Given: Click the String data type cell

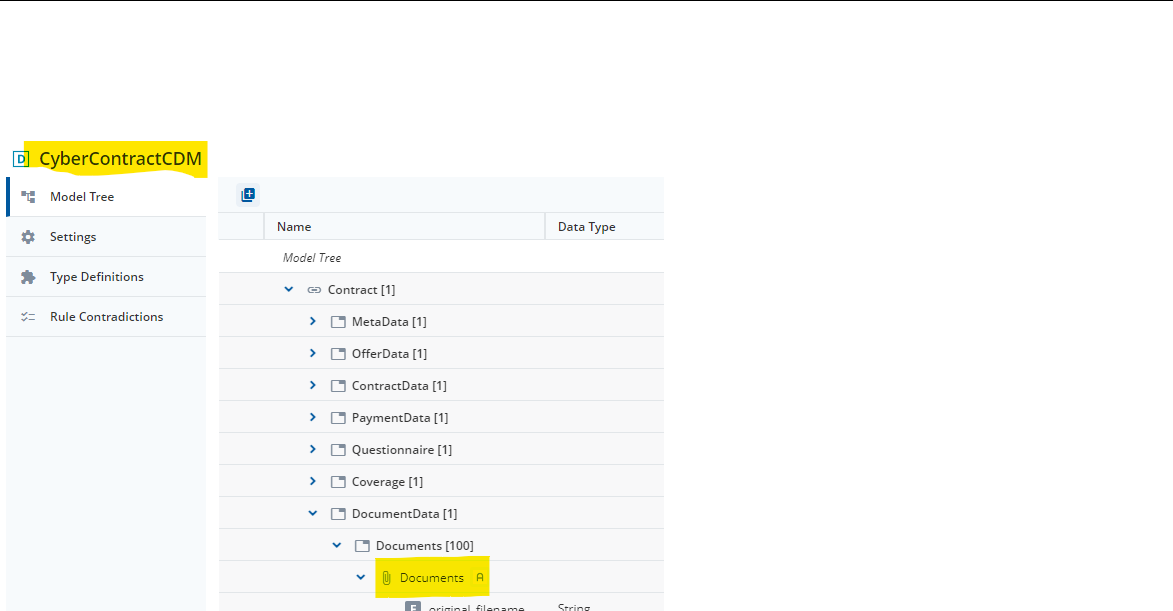Looking at the screenshot, I should pos(574,607).
